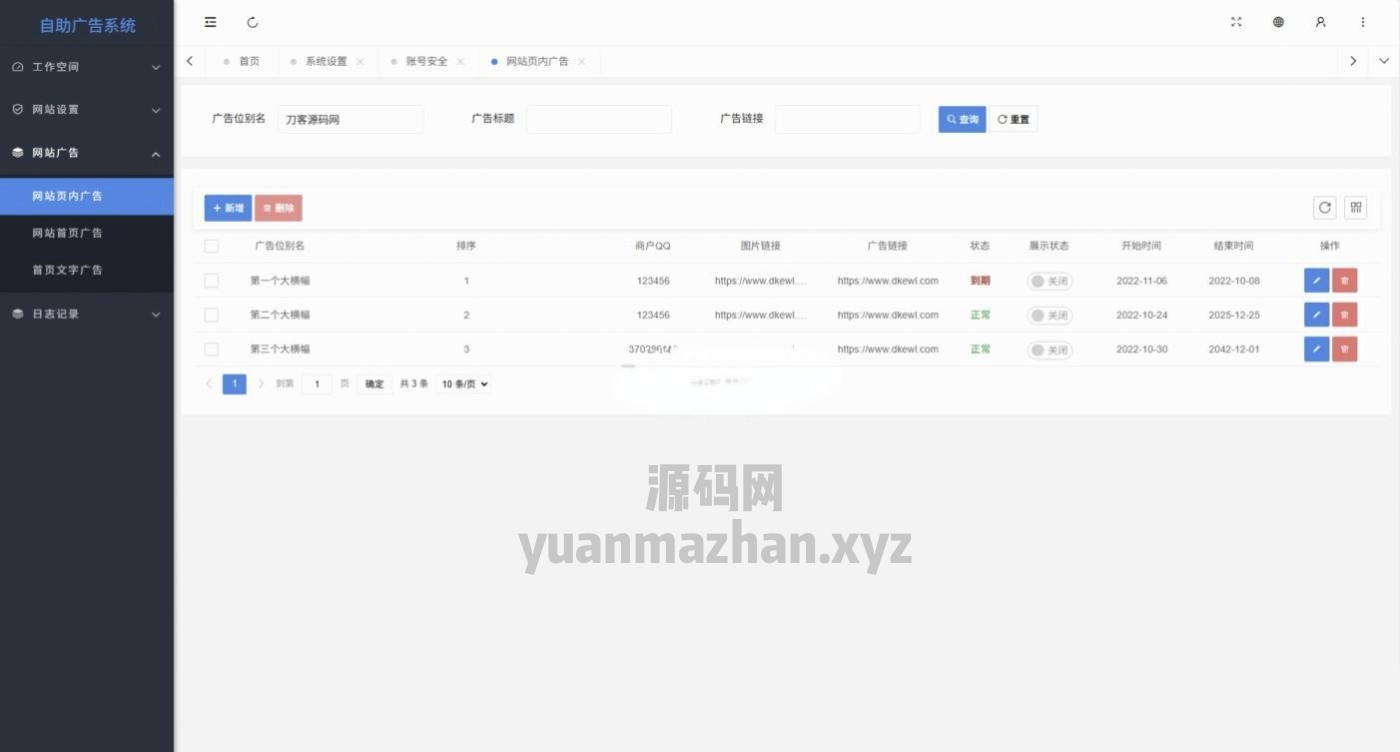Delete the 第三个大横幅 row via trash icon
The height and width of the screenshot is (752, 1400).
pyautogui.click(x=1344, y=349)
